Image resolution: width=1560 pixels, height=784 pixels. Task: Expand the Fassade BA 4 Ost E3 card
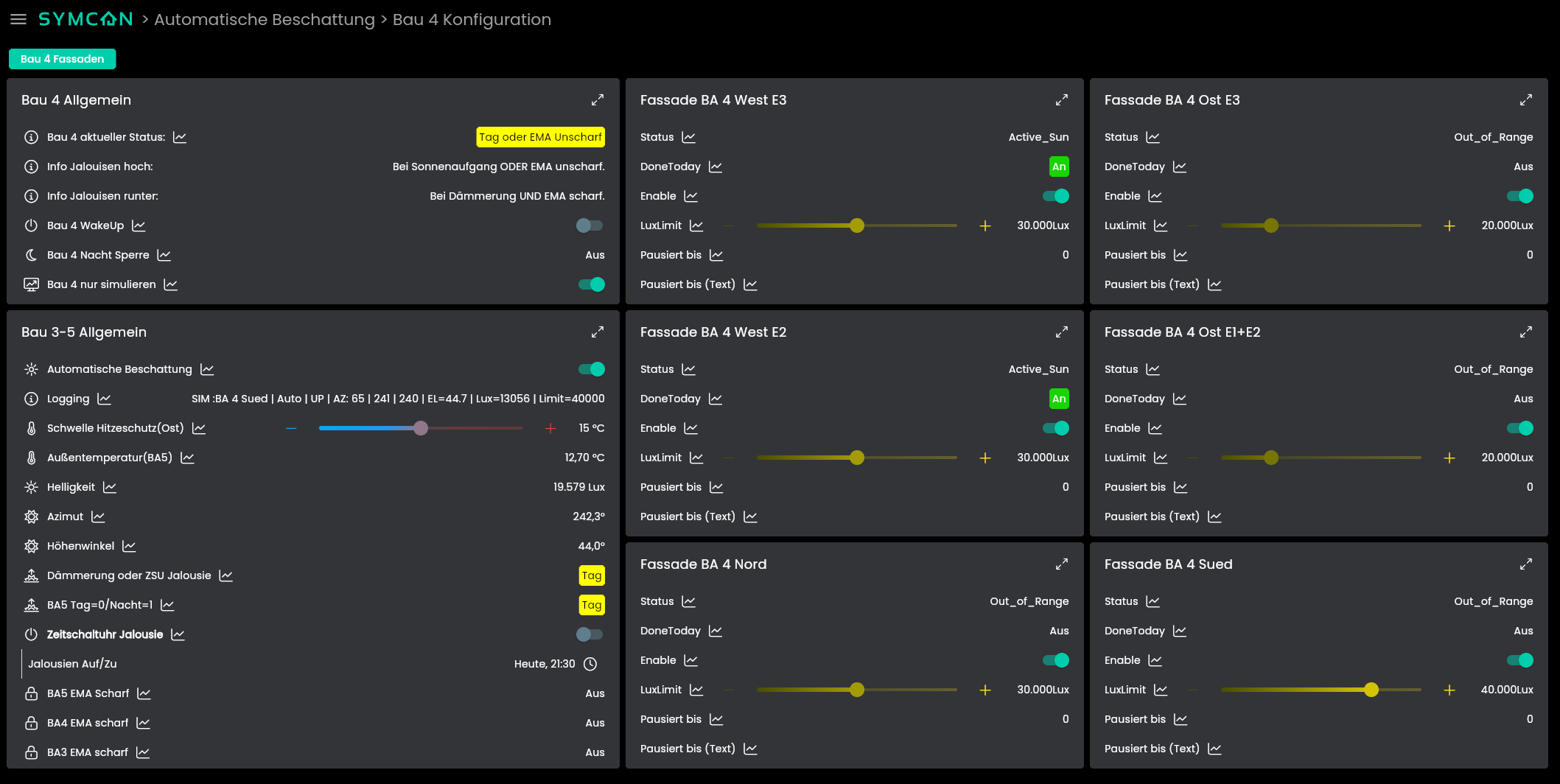pyautogui.click(x=1526, y=99)
